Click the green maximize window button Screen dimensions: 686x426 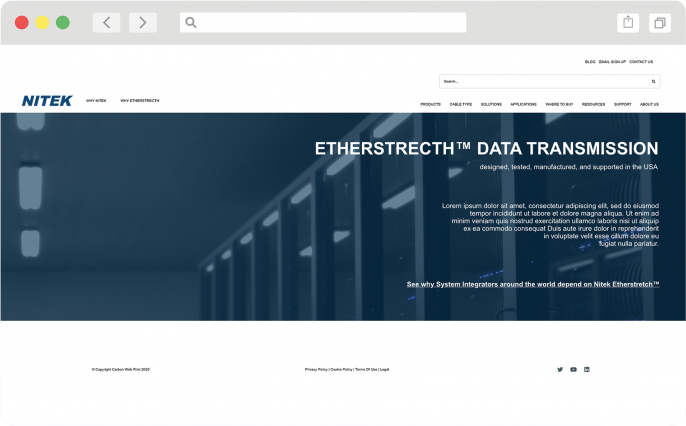(x=63, y=22)
